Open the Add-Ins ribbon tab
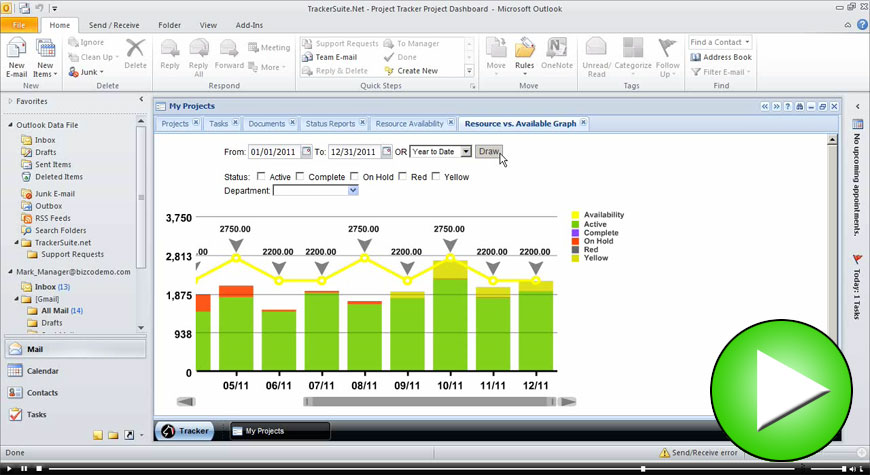 [x=249, y=25]
